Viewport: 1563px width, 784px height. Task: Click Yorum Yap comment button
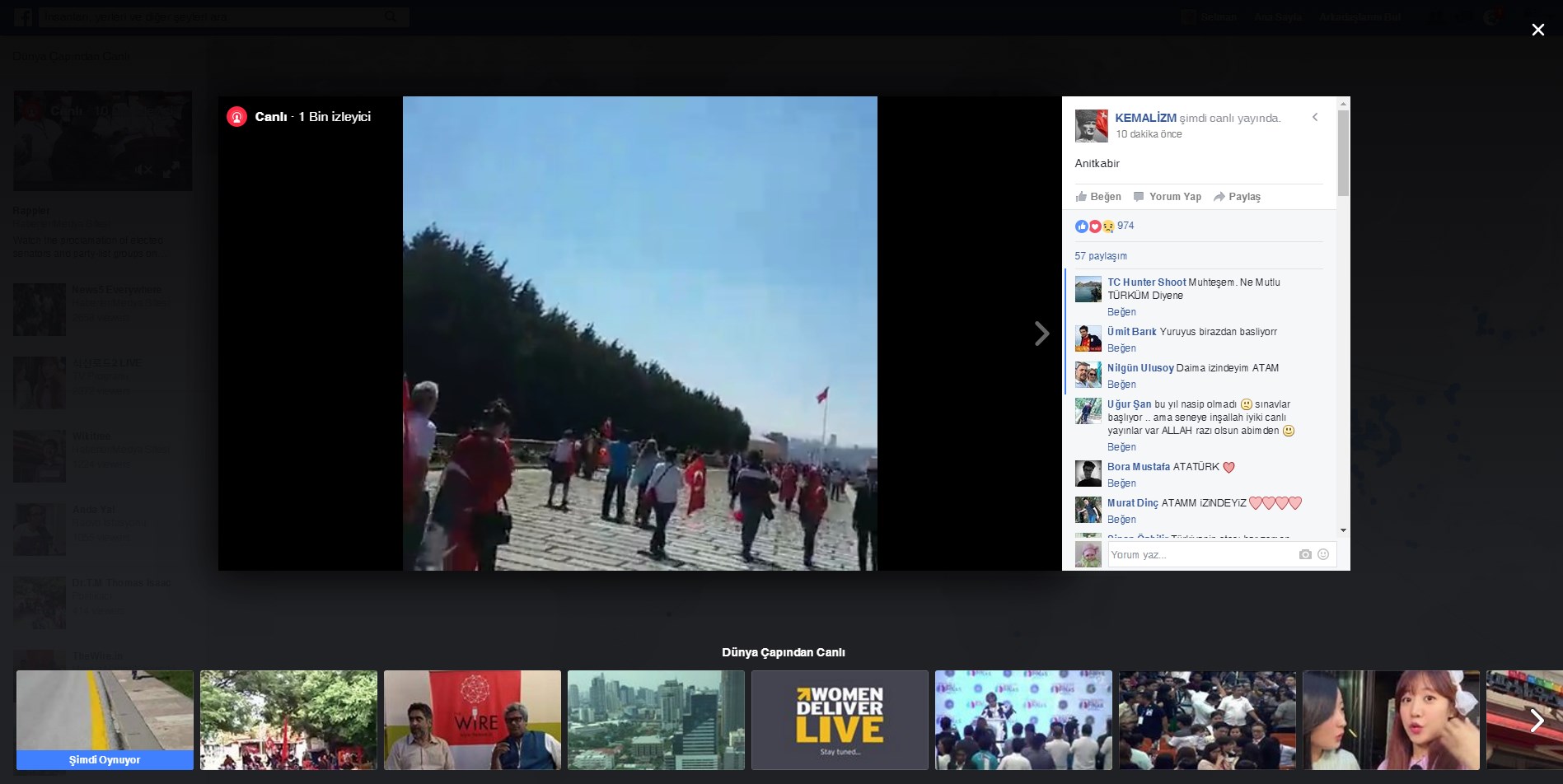point(1168,197)
